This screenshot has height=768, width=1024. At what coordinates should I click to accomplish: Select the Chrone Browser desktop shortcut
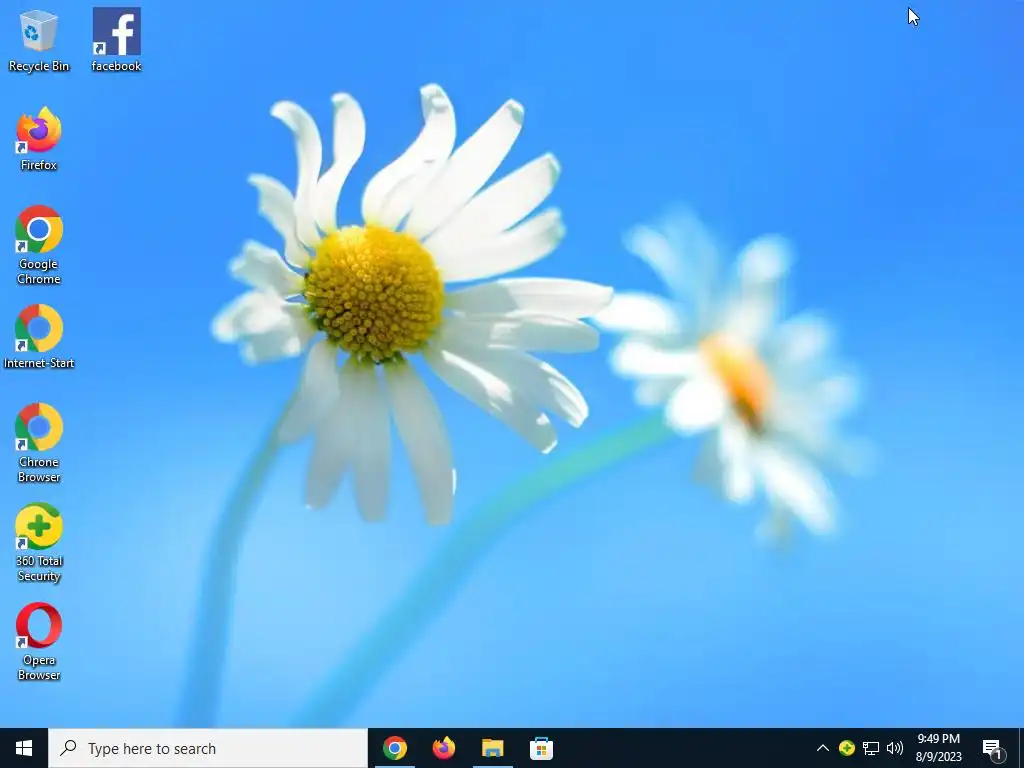tap(39, 443)
